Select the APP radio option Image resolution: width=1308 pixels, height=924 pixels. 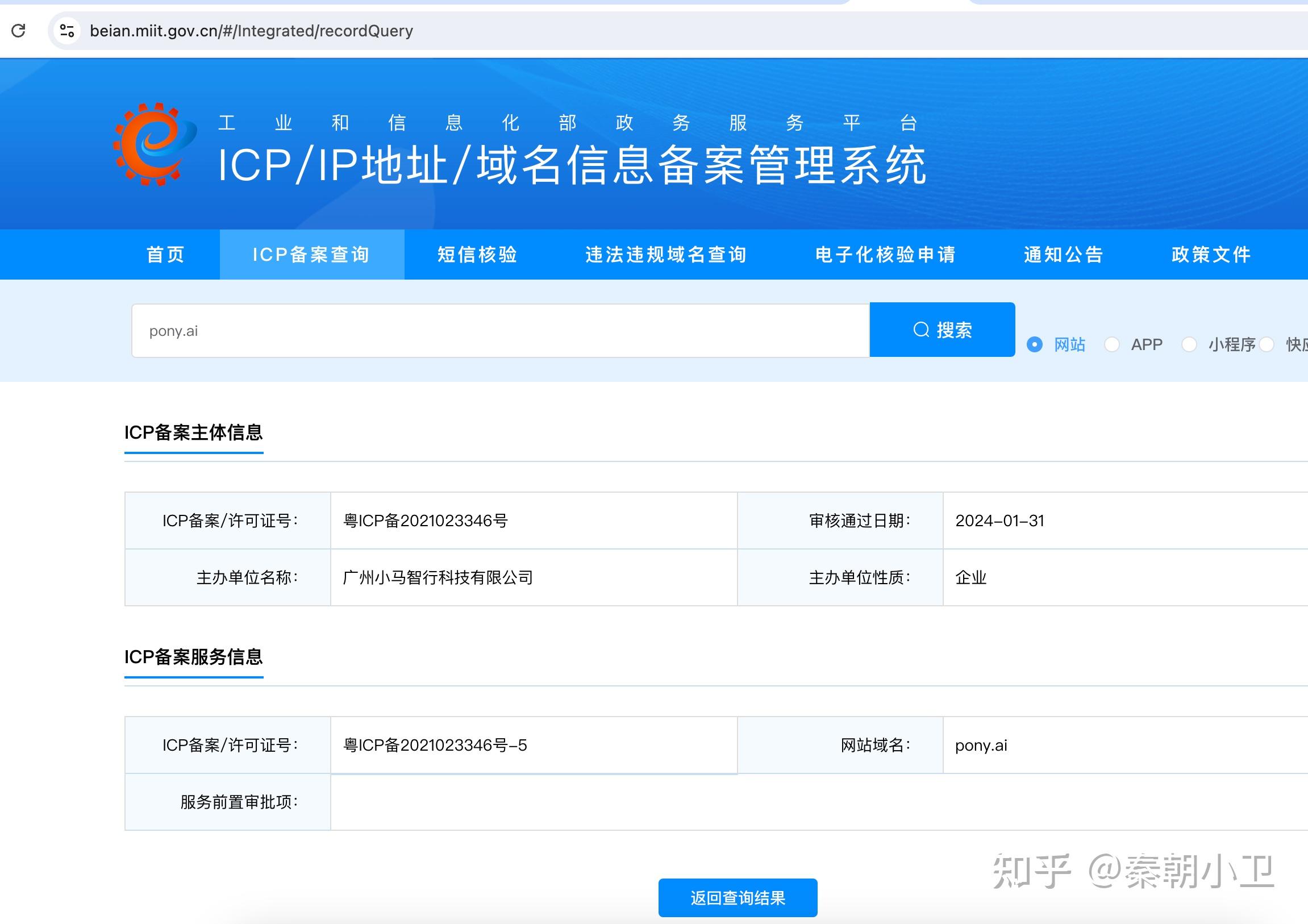tap(1111, 344)
